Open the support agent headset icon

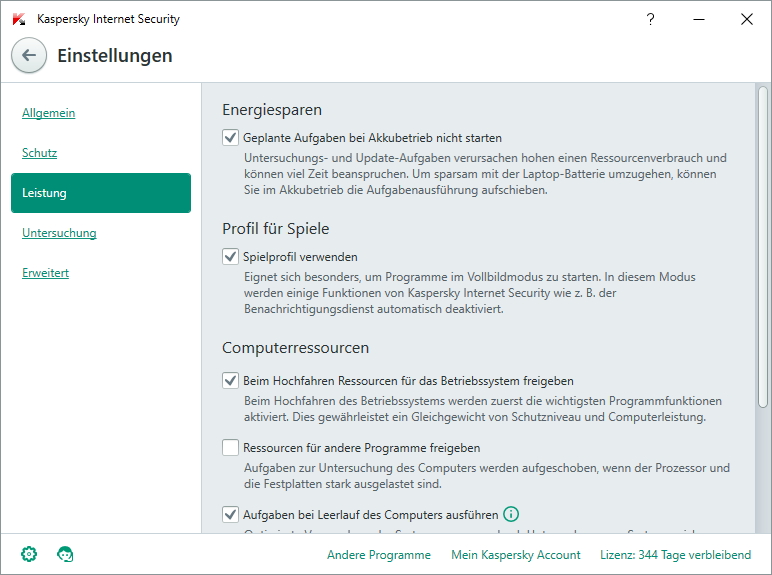pyautogui.click(x=65, y=554)
